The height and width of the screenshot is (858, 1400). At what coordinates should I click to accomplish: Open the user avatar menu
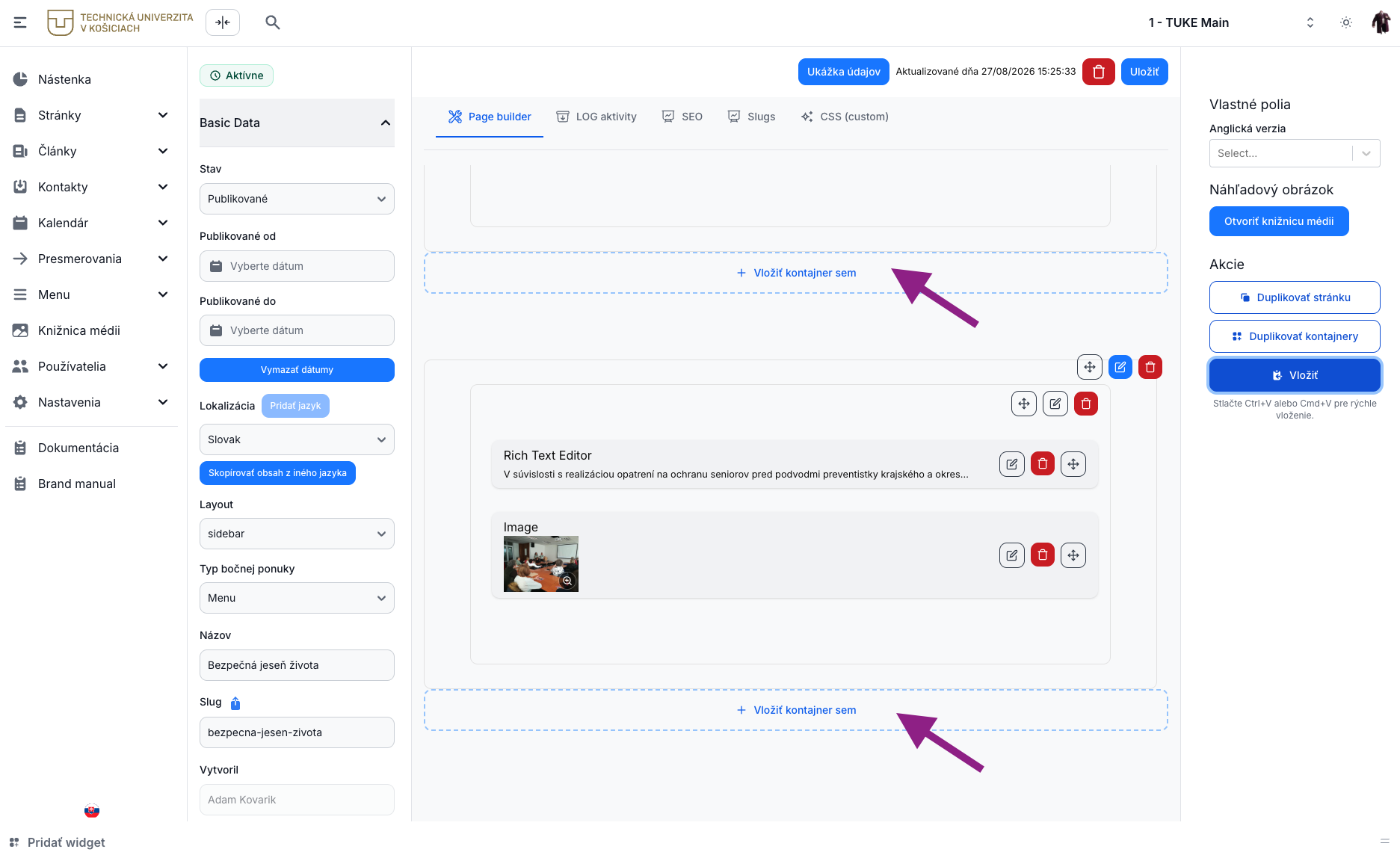pos(1381,22)
